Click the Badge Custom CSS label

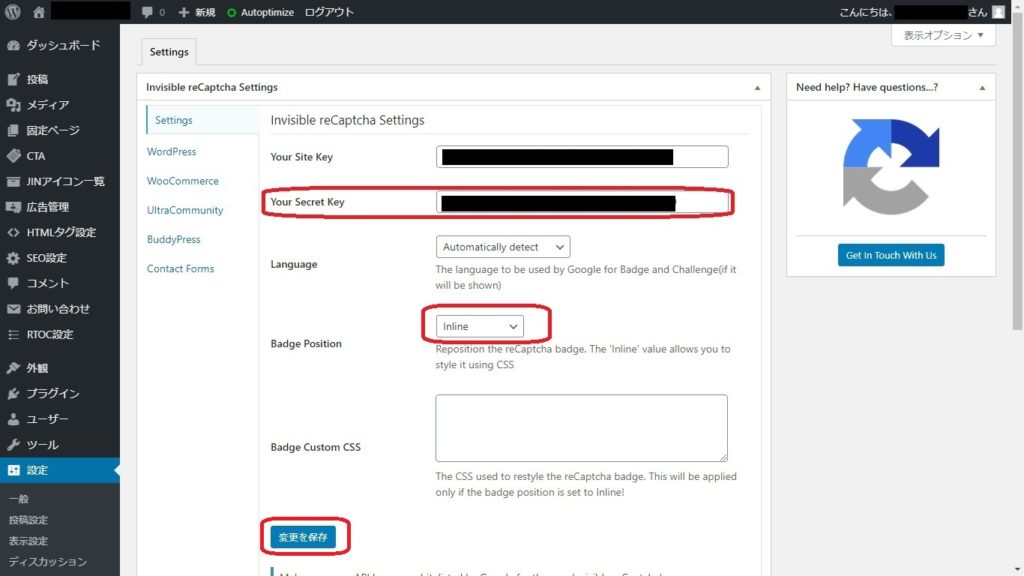click(315, 447)
